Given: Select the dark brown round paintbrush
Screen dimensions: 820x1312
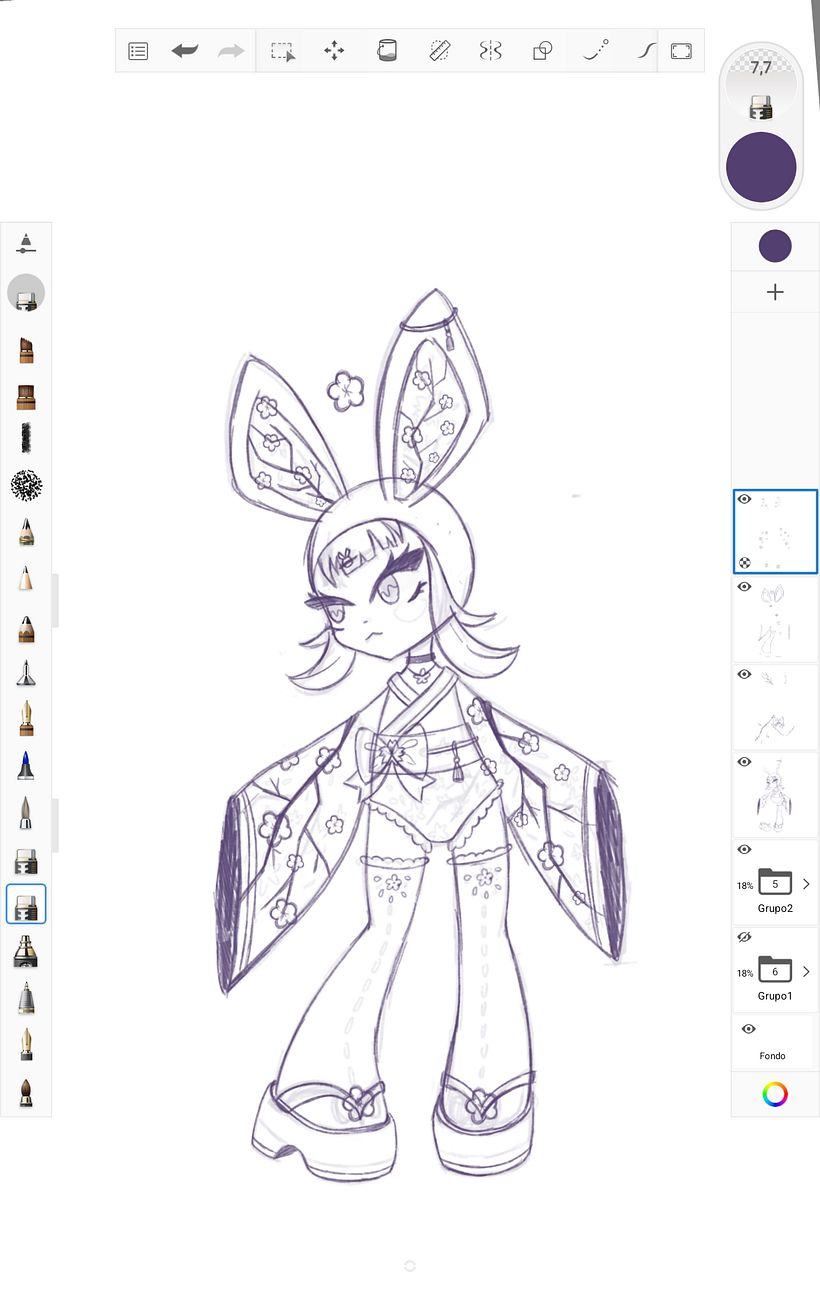Looking at the screenshot, I should click(x=26, y=1092).
